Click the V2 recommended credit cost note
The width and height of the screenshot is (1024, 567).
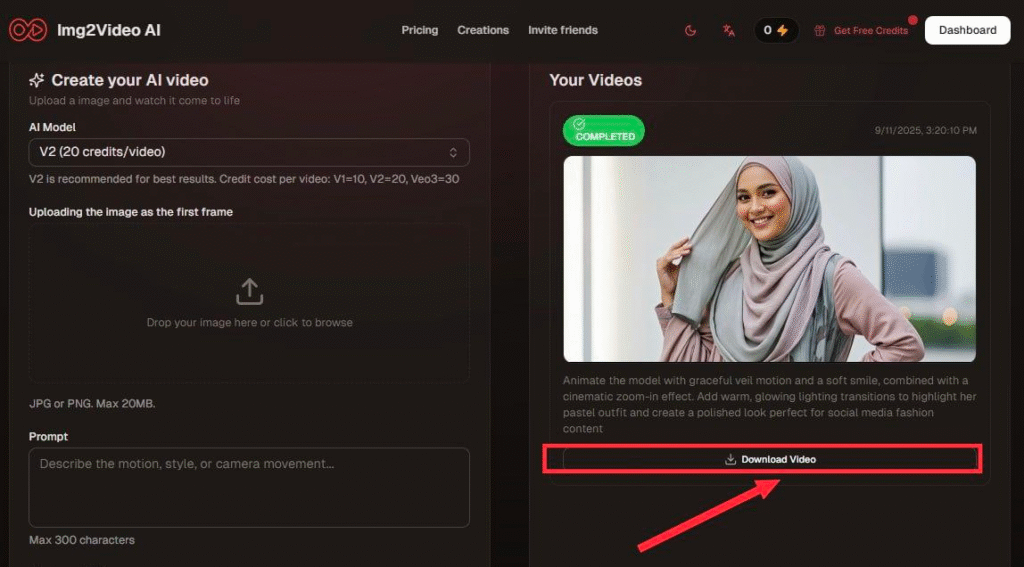[x=244, y=178]
